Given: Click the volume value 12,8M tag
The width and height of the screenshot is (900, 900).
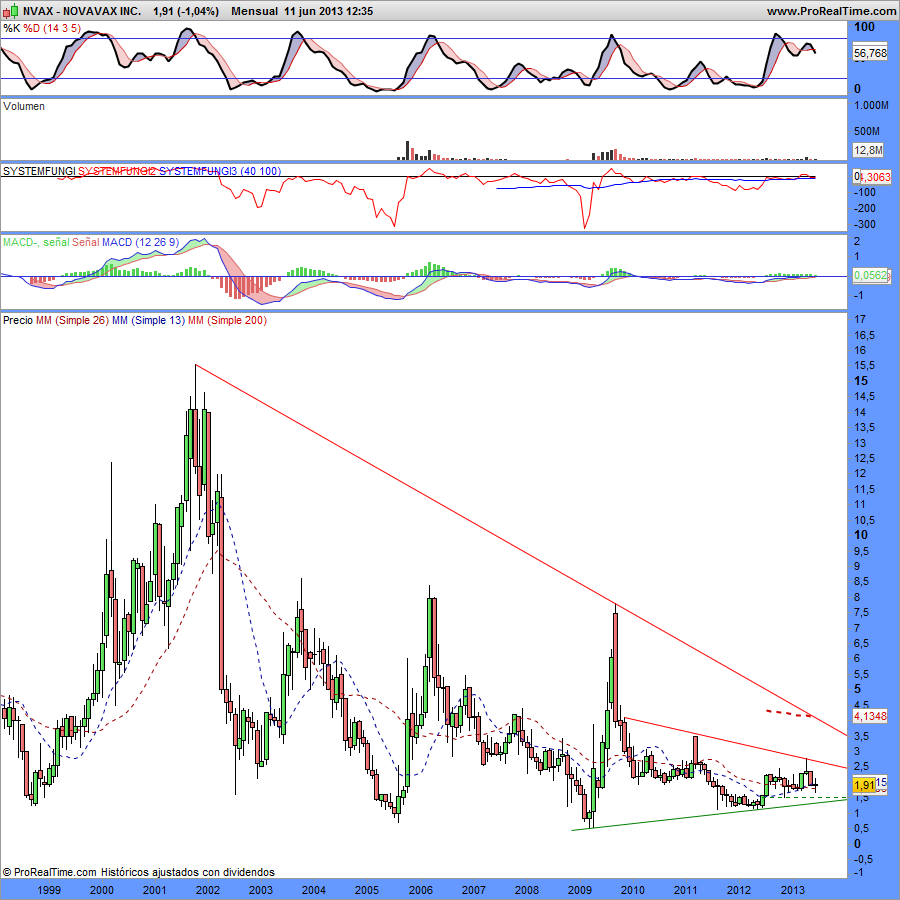Looking at the screenshot, I should [868, 150].
